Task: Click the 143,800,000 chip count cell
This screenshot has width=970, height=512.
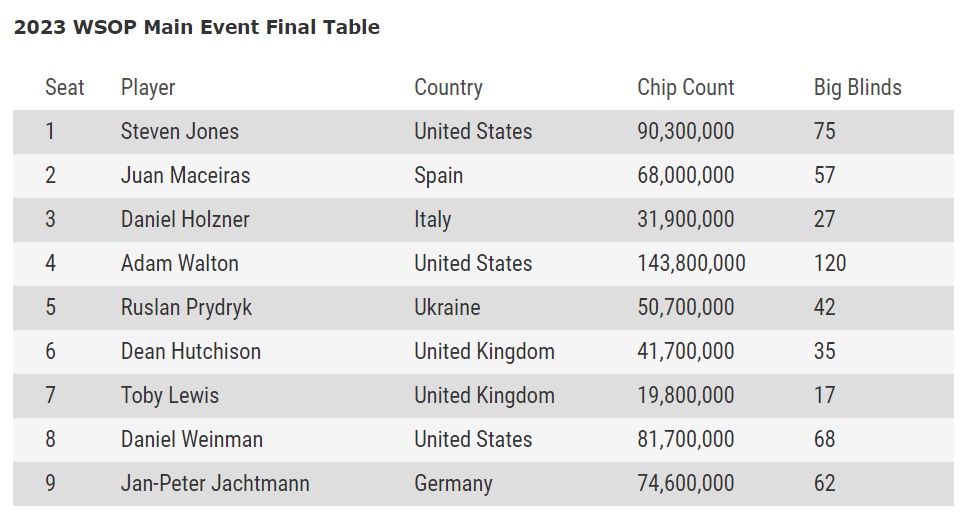Action: coord(691,263)
